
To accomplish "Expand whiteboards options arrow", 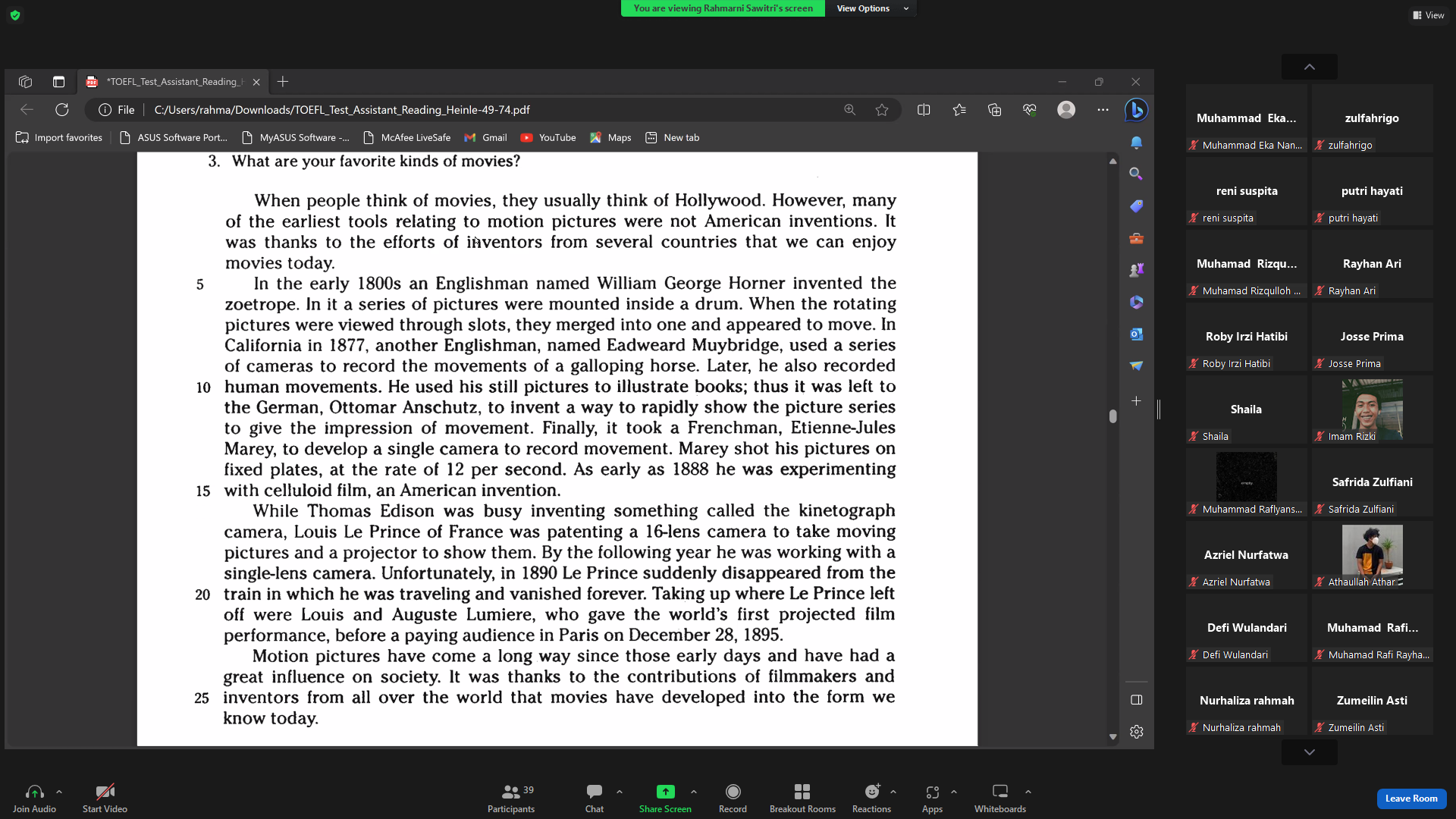I will (x=1028, y=792).
